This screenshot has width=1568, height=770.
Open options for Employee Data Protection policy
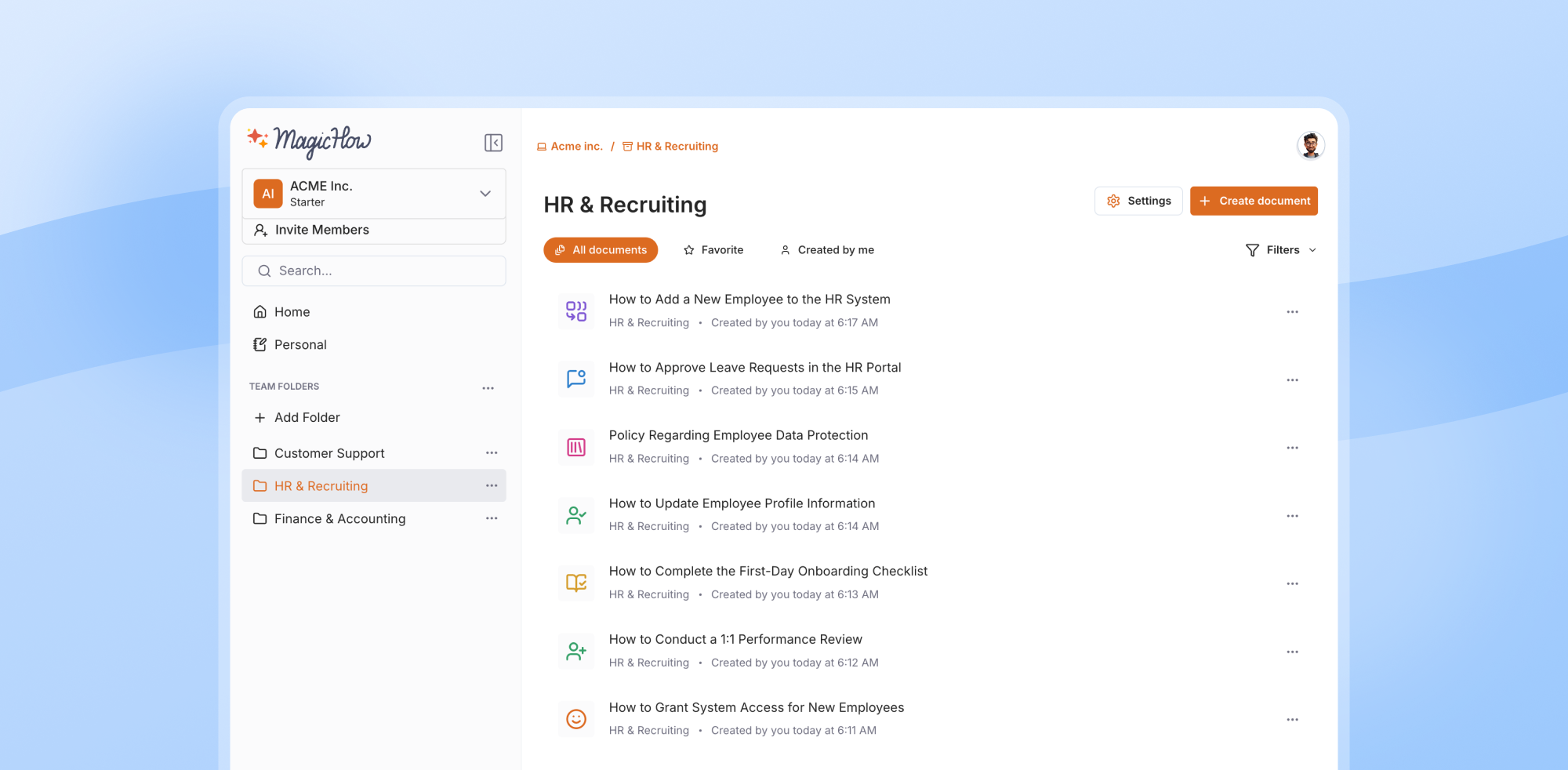1293,448
